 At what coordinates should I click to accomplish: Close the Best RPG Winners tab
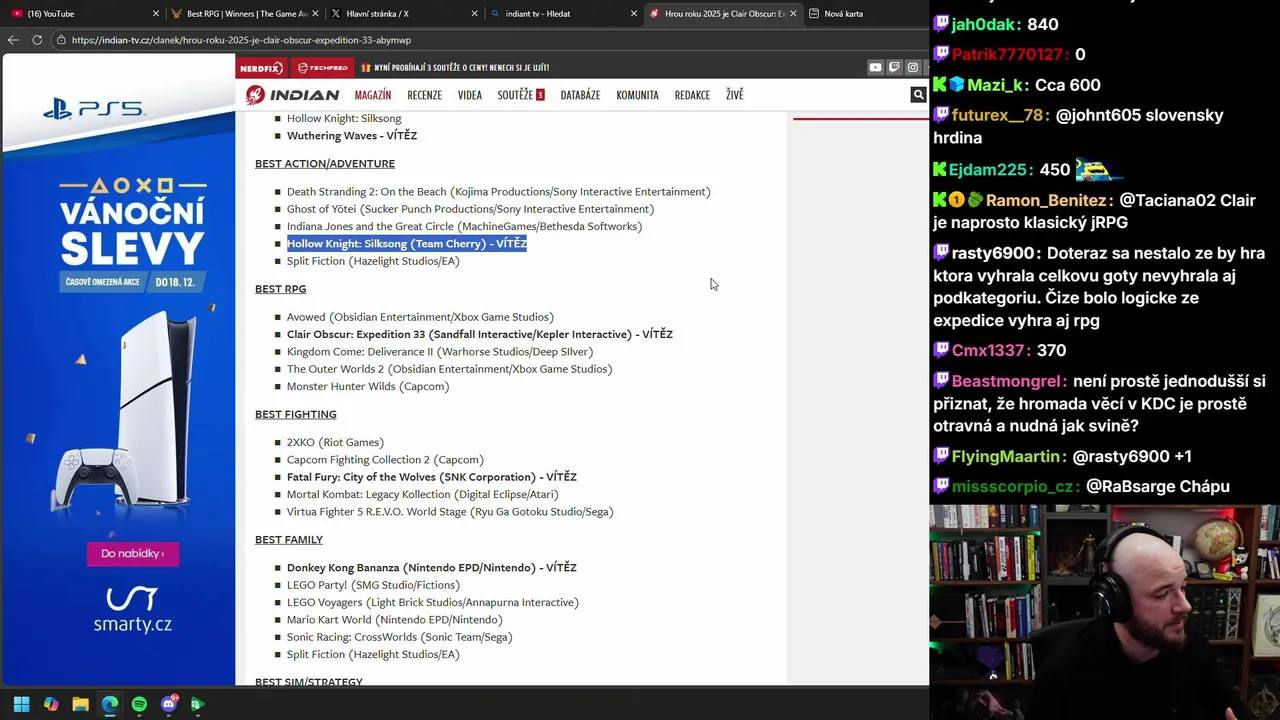[315, 14]
